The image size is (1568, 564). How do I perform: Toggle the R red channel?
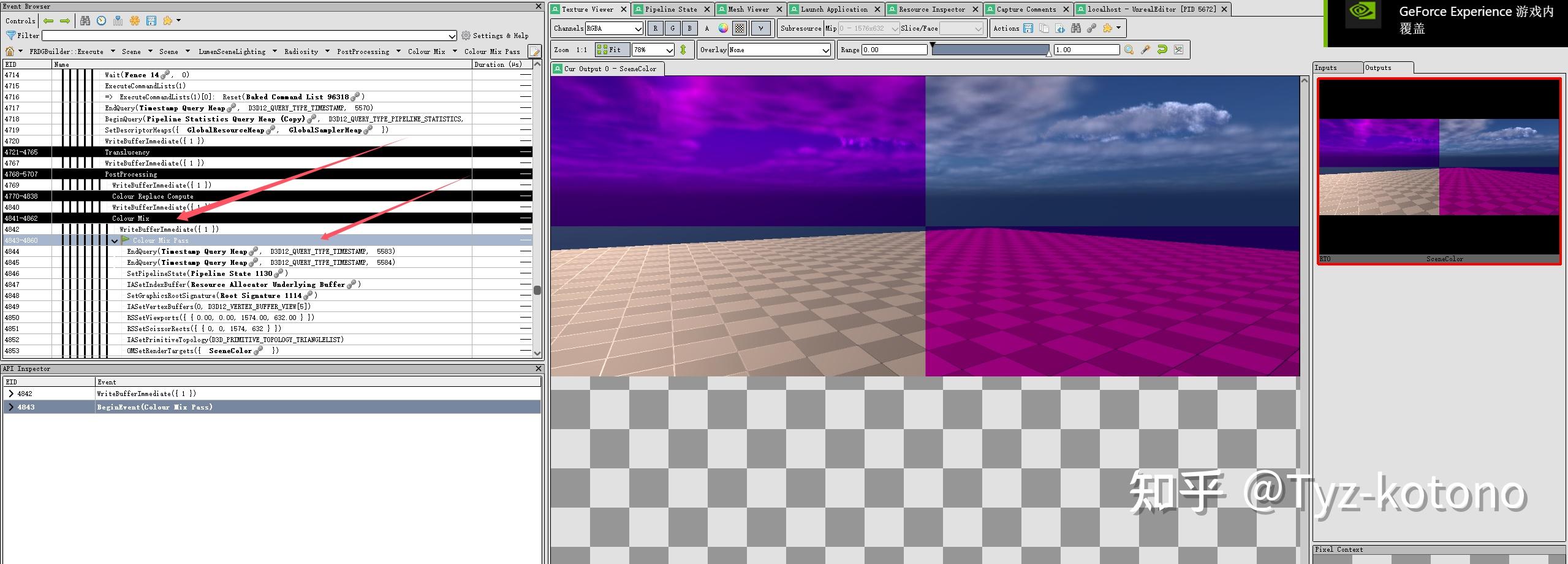pos(655,28)
